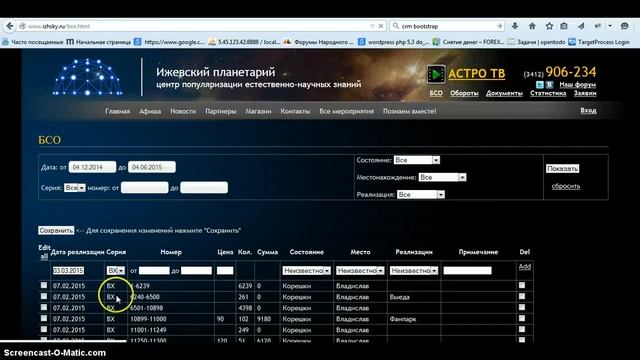Open Реализация Неизвестно dropdown in add row
640x360 pixels.
coord(413,270)
